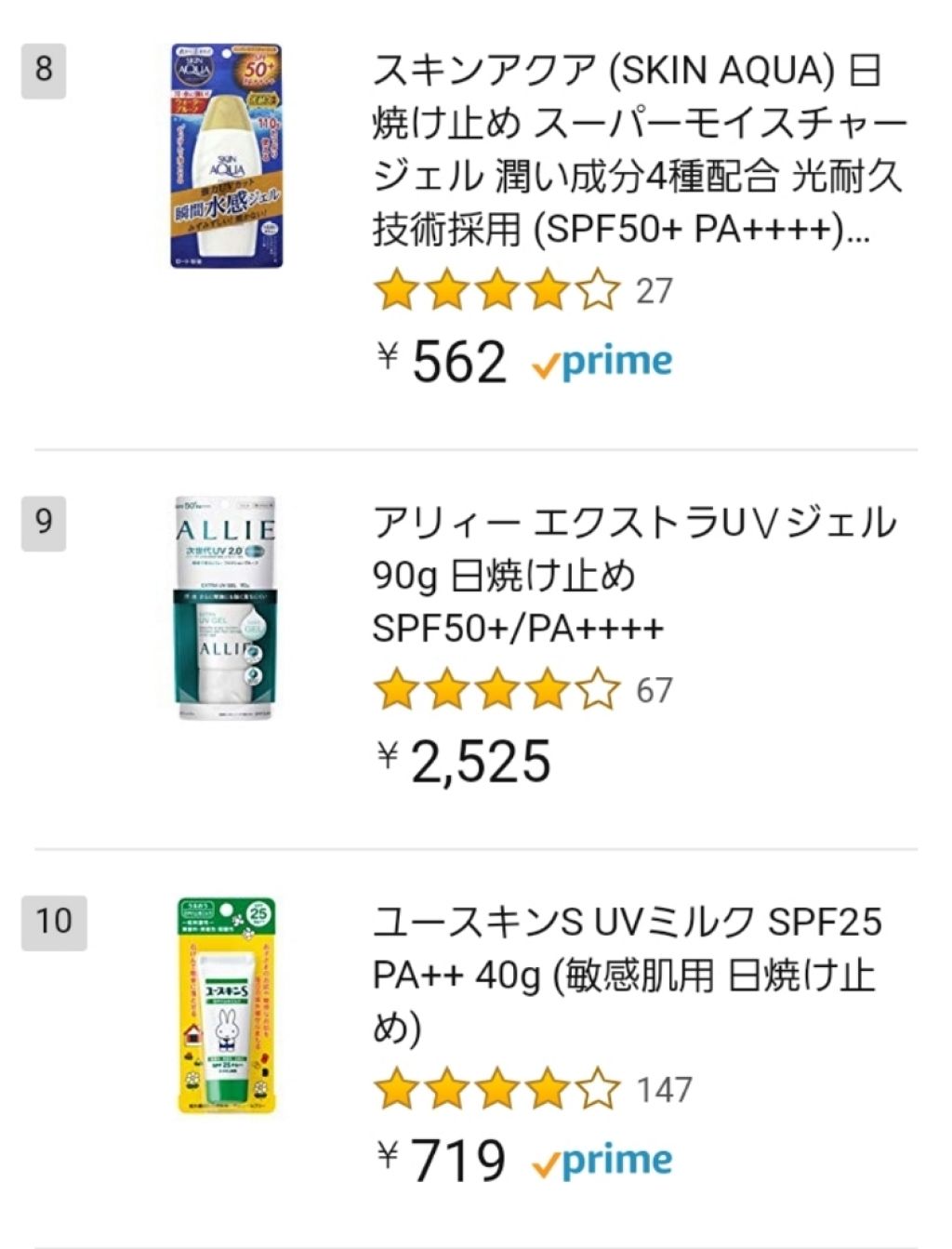952x1249 pixels.
Task: Click the Prime badge on Yuskin UV Milk
Action: click(603, 1159)
